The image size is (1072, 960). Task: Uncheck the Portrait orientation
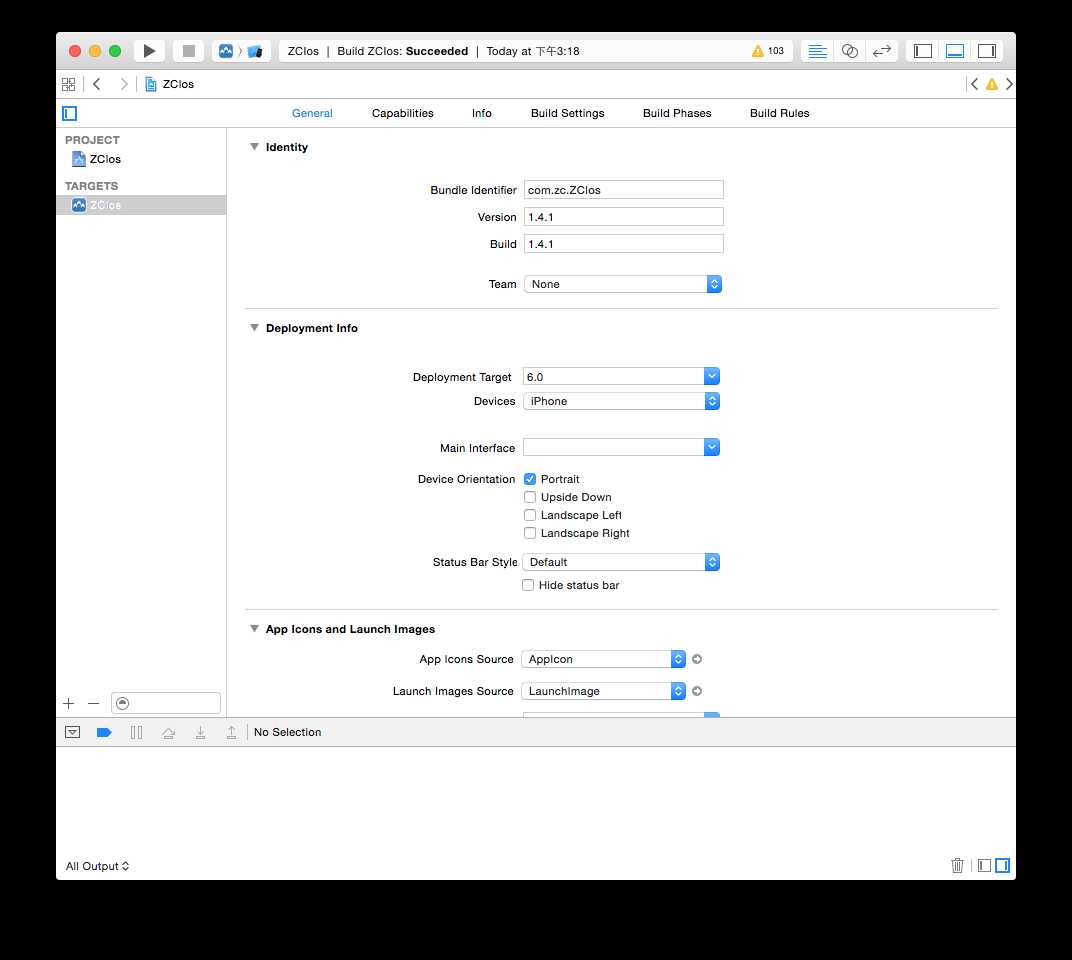530,479
